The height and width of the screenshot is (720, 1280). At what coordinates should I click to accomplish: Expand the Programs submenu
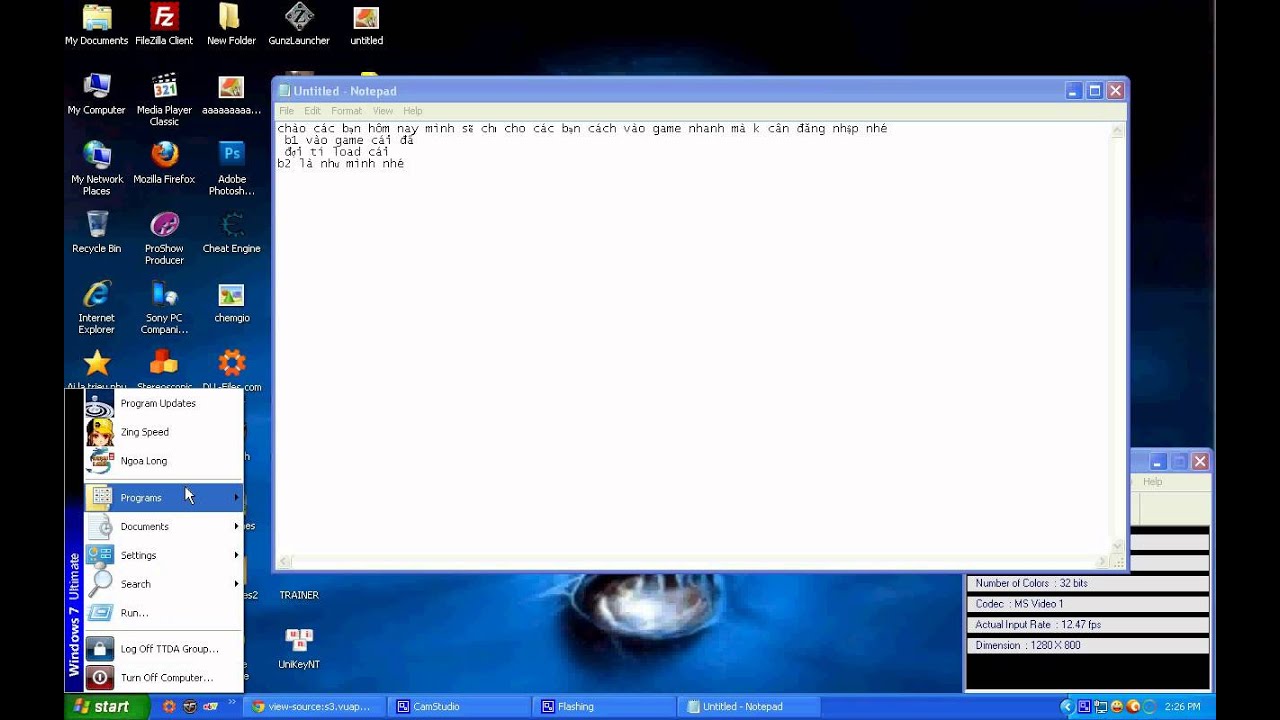pos(164,497)
